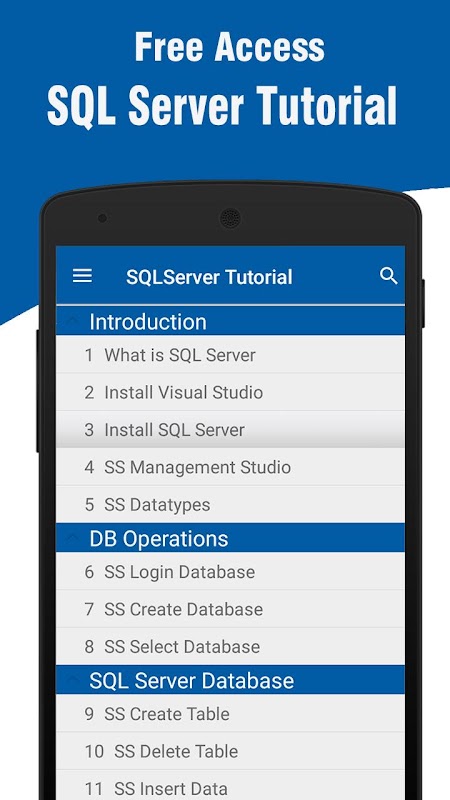Open lesson 9 SS Create Table
The height and width of the screenshot is (800, 450).
(x=230, y=713)
